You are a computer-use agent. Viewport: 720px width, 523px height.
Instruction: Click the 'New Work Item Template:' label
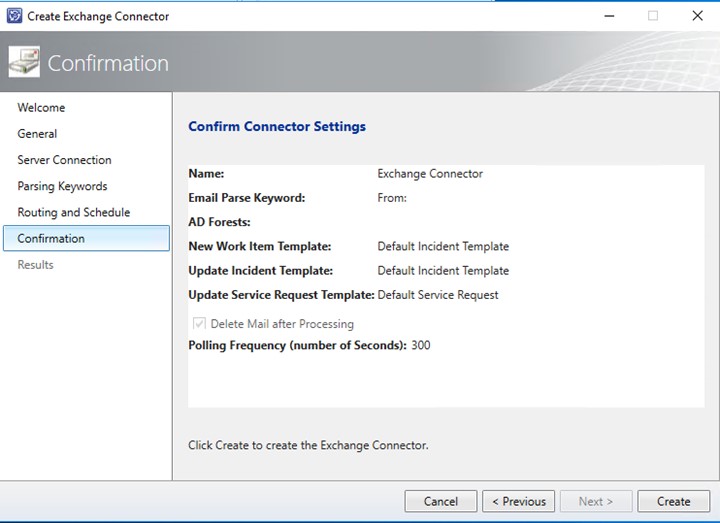(x=259, y=246)
